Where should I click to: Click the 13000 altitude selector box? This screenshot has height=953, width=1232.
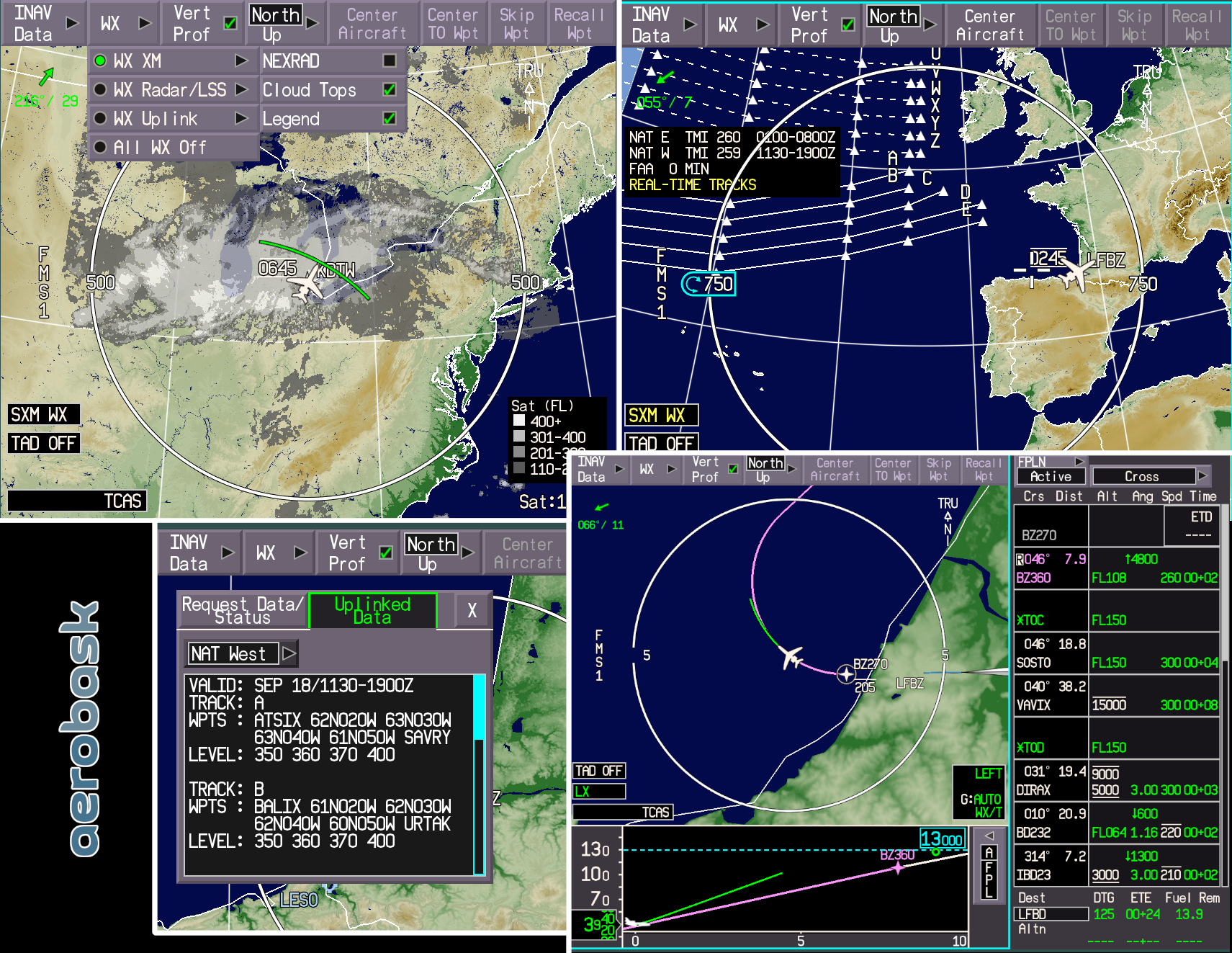942,838
